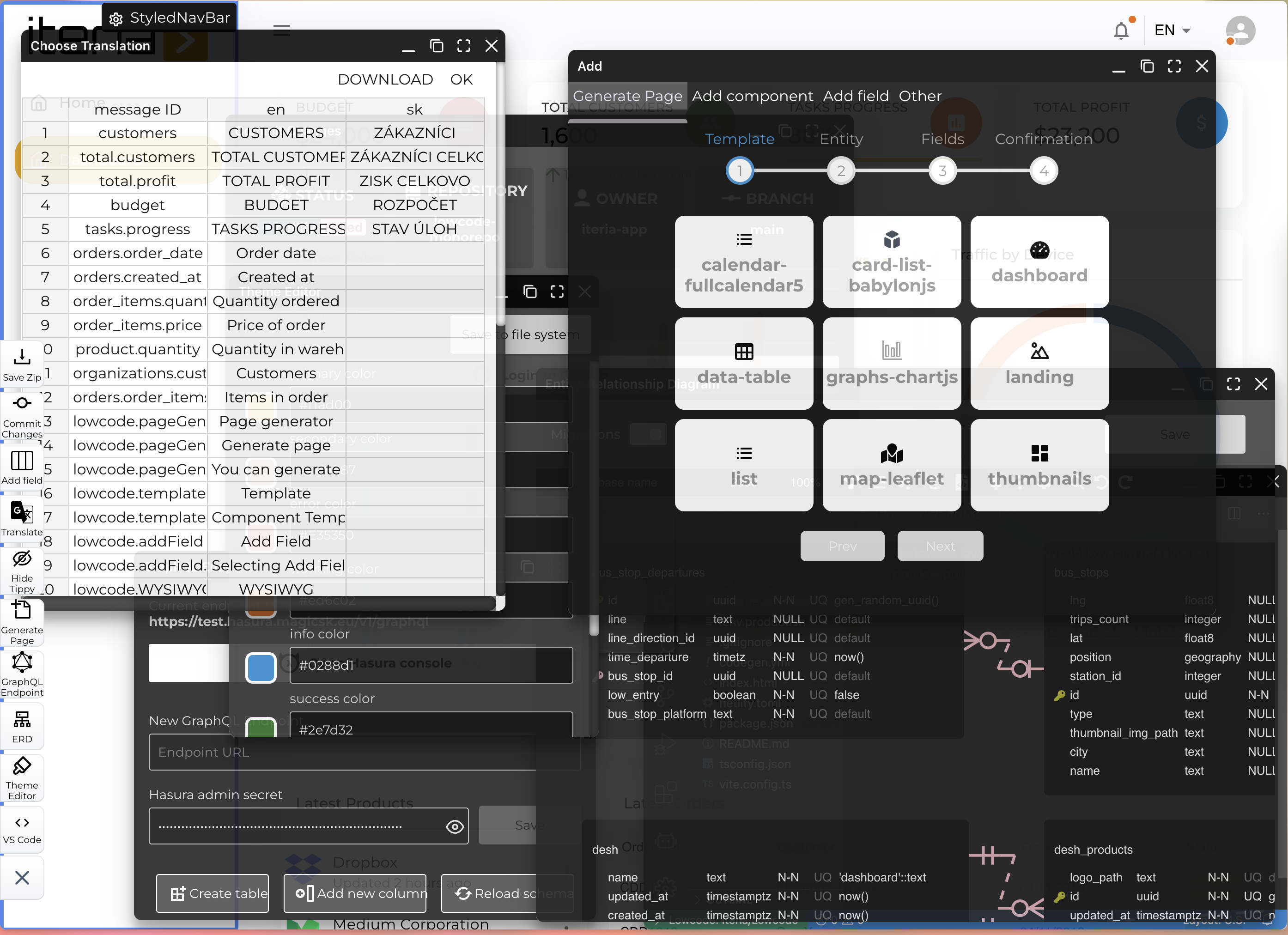Viewport: 1288px width, 935px height.
Task: Launch the Theme Editor tool
Action: click(x=22, y=776)
